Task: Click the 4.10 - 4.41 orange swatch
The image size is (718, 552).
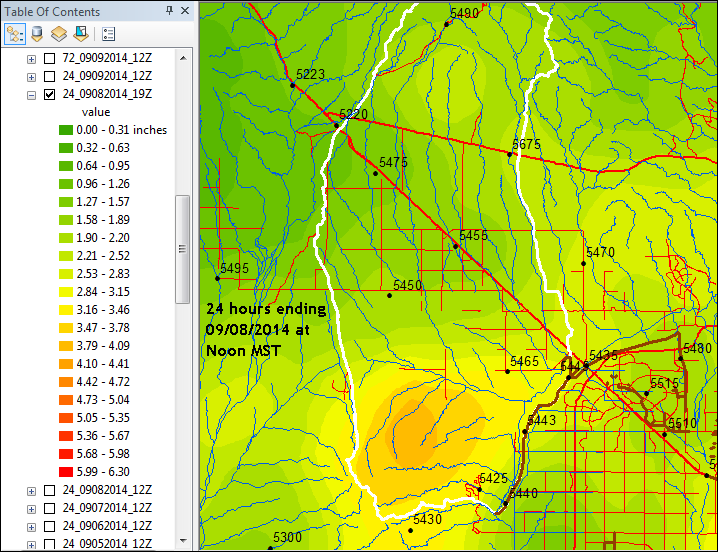Action: tap(66, 364)
